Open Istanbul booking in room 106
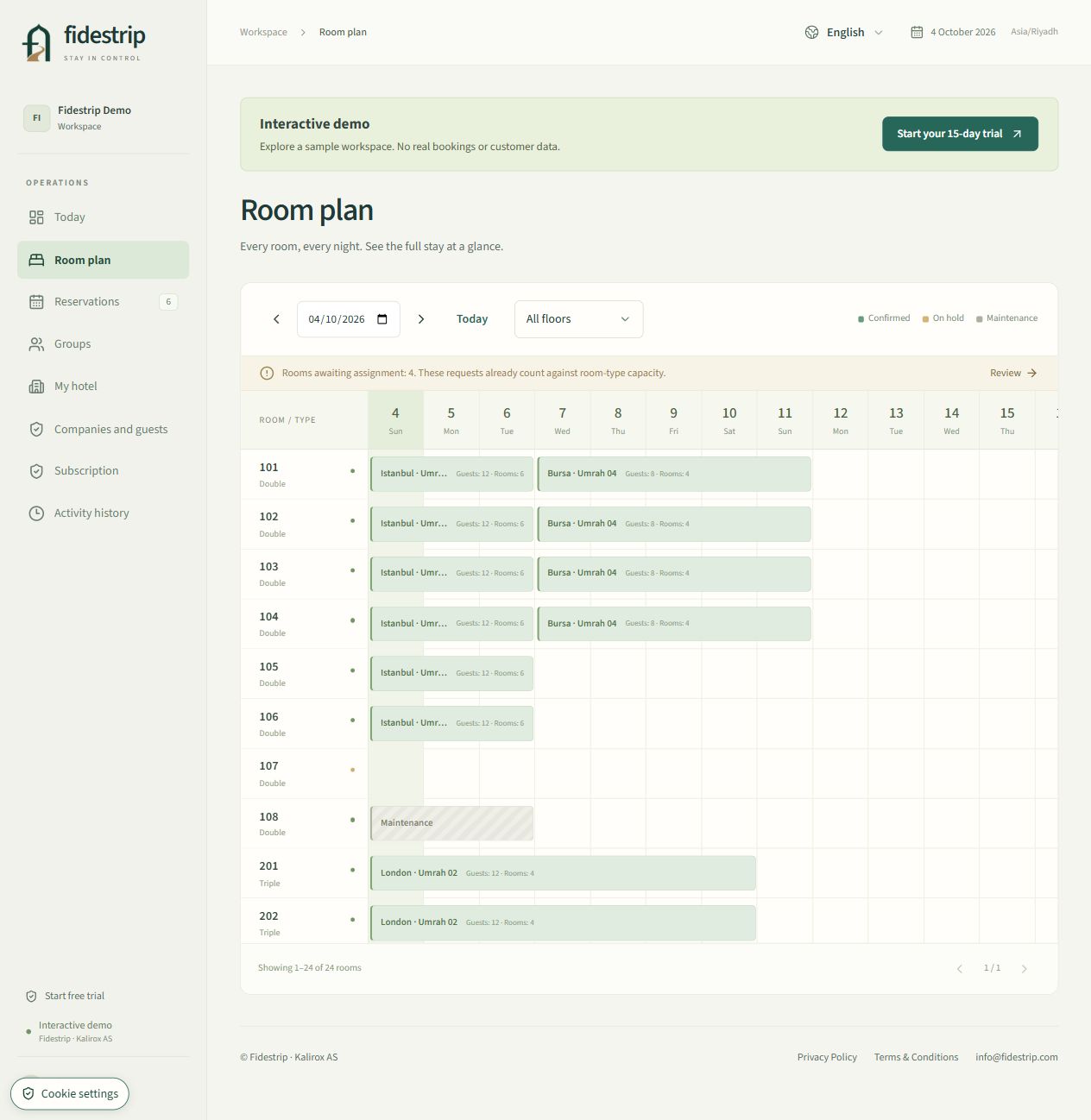 click(x=451, y=723)
